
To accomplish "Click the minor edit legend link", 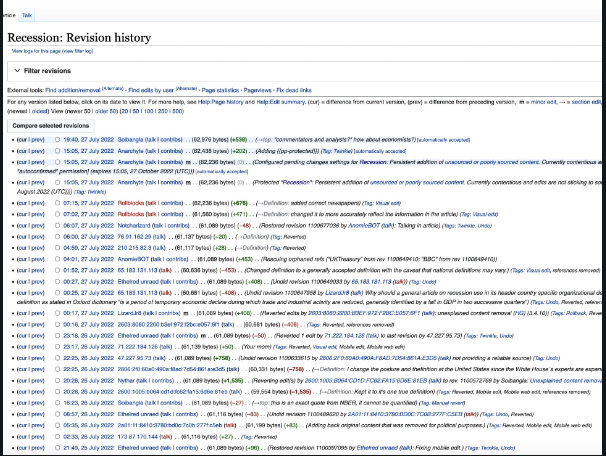I will point(541,102).
